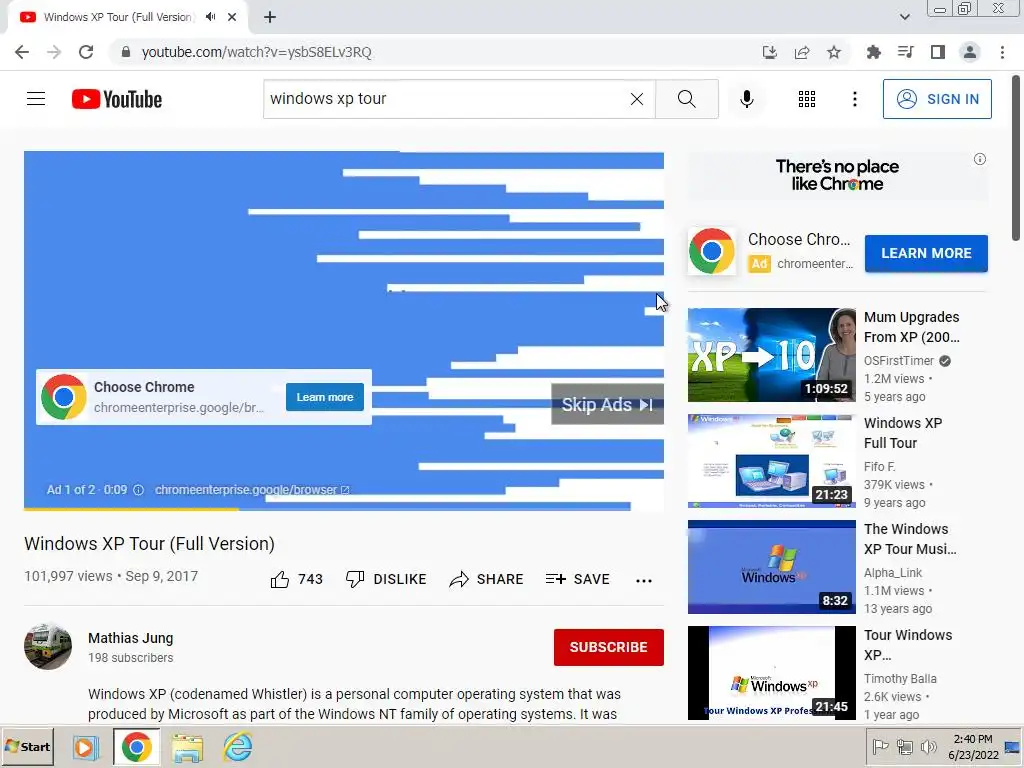The width and height of the screenshot is (1024, 768).
Task: Open Chrome three-dot menu
Action: tap(1002, 52)
